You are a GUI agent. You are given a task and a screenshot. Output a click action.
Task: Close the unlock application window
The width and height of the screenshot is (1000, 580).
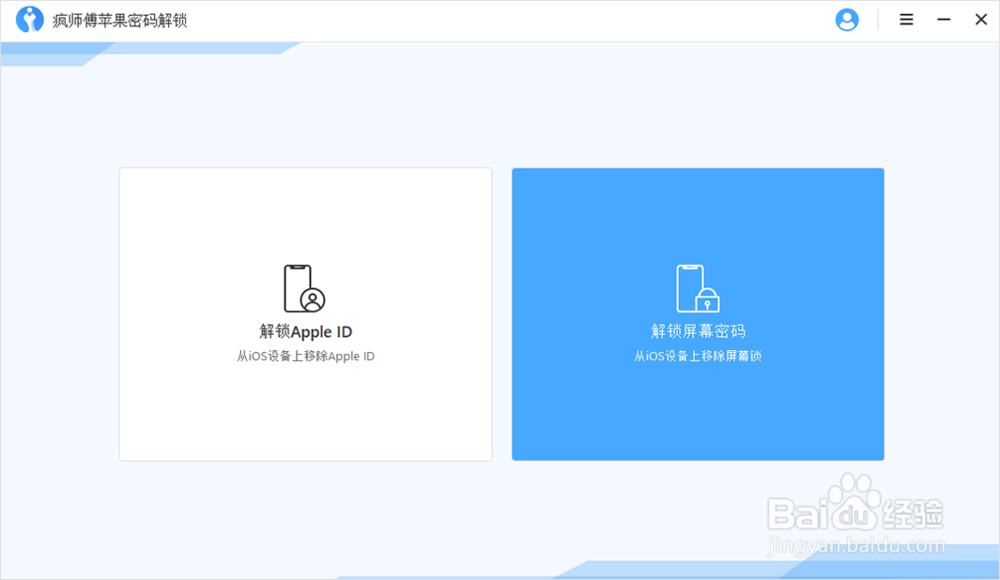pos(980,19)
